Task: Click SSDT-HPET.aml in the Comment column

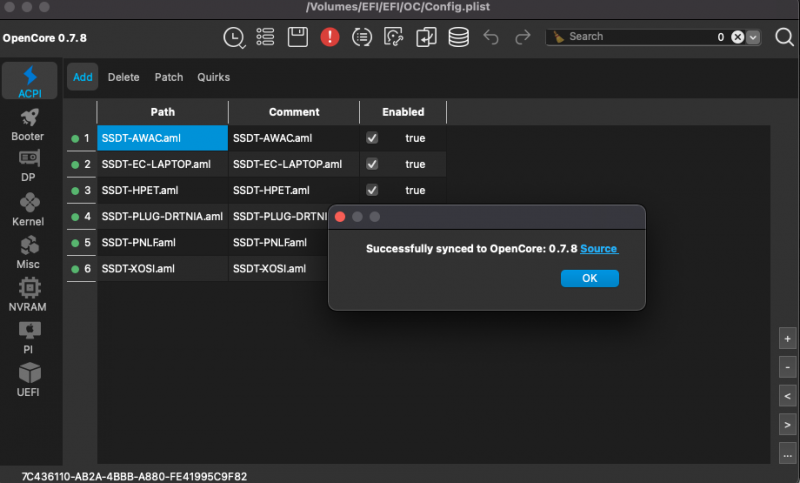Action: pos(294,190)
